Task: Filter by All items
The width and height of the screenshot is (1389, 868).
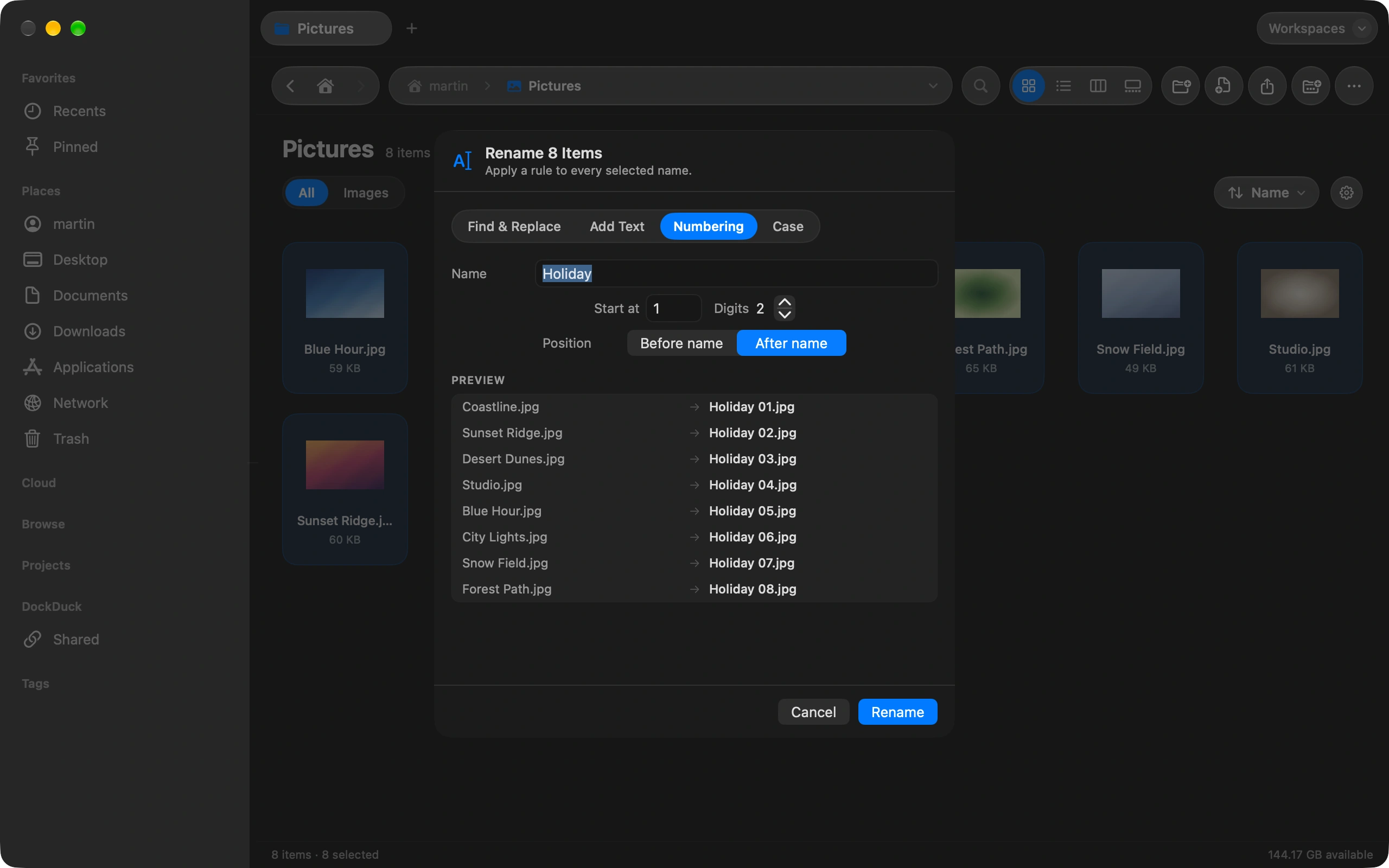Action: [x=307, y=192]
